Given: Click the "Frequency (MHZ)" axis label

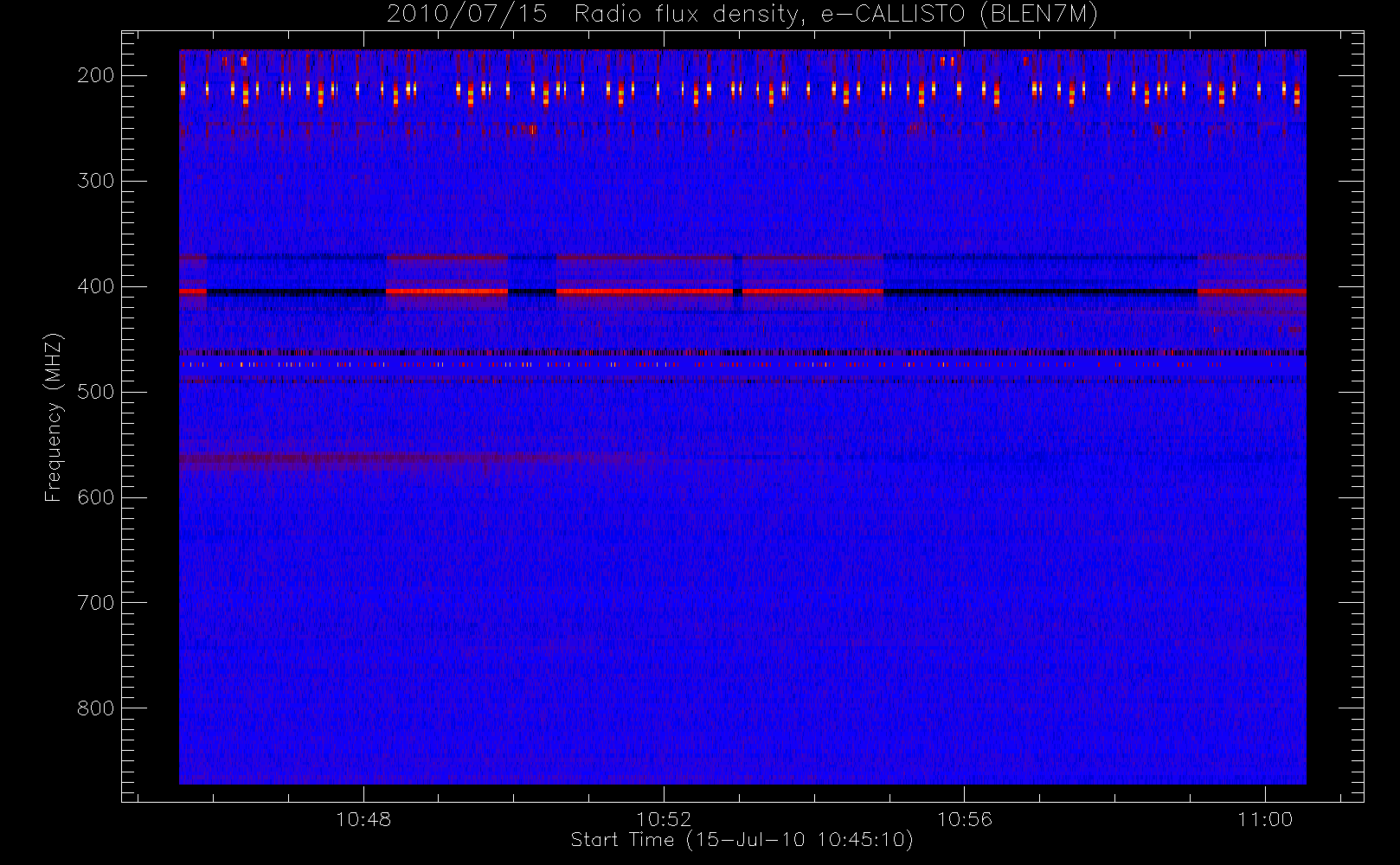Looking at the screenshot, I should 54,417.
